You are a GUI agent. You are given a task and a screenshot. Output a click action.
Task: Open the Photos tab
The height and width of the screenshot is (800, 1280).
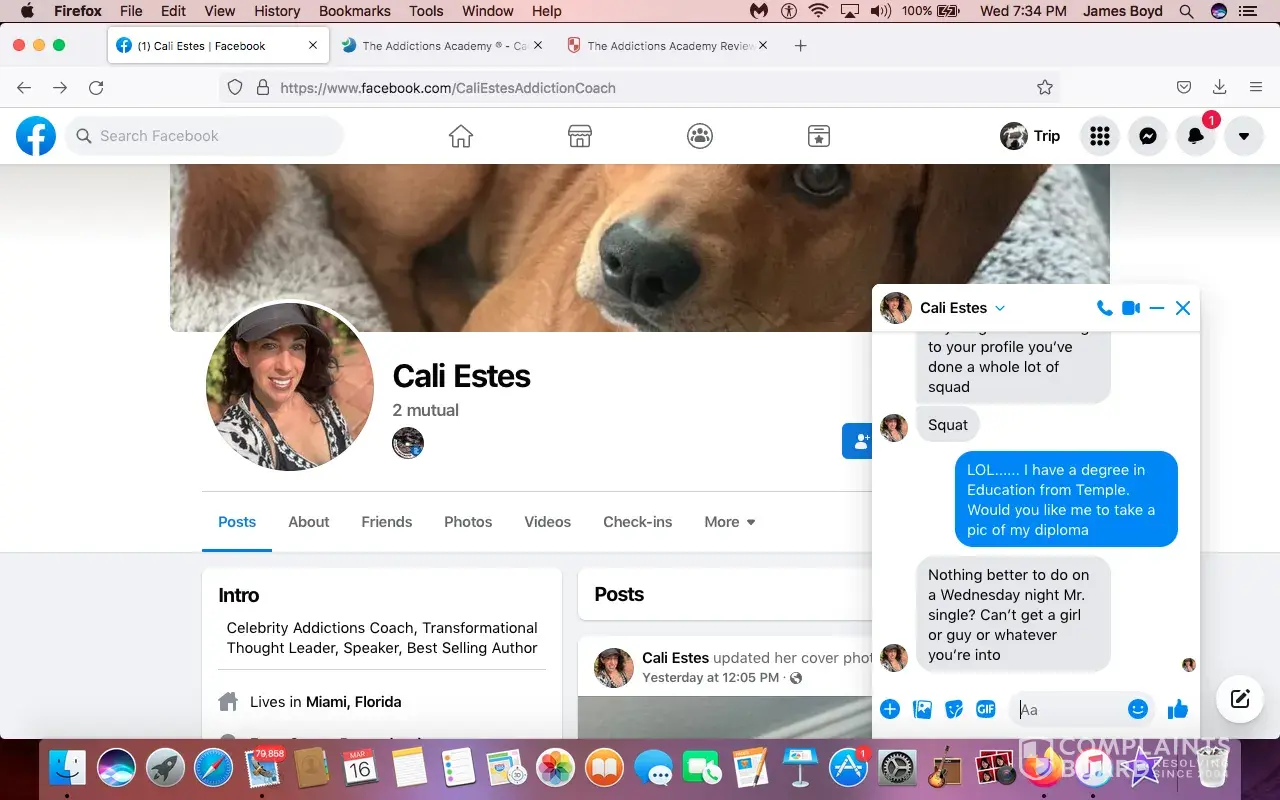coord(468,522)
